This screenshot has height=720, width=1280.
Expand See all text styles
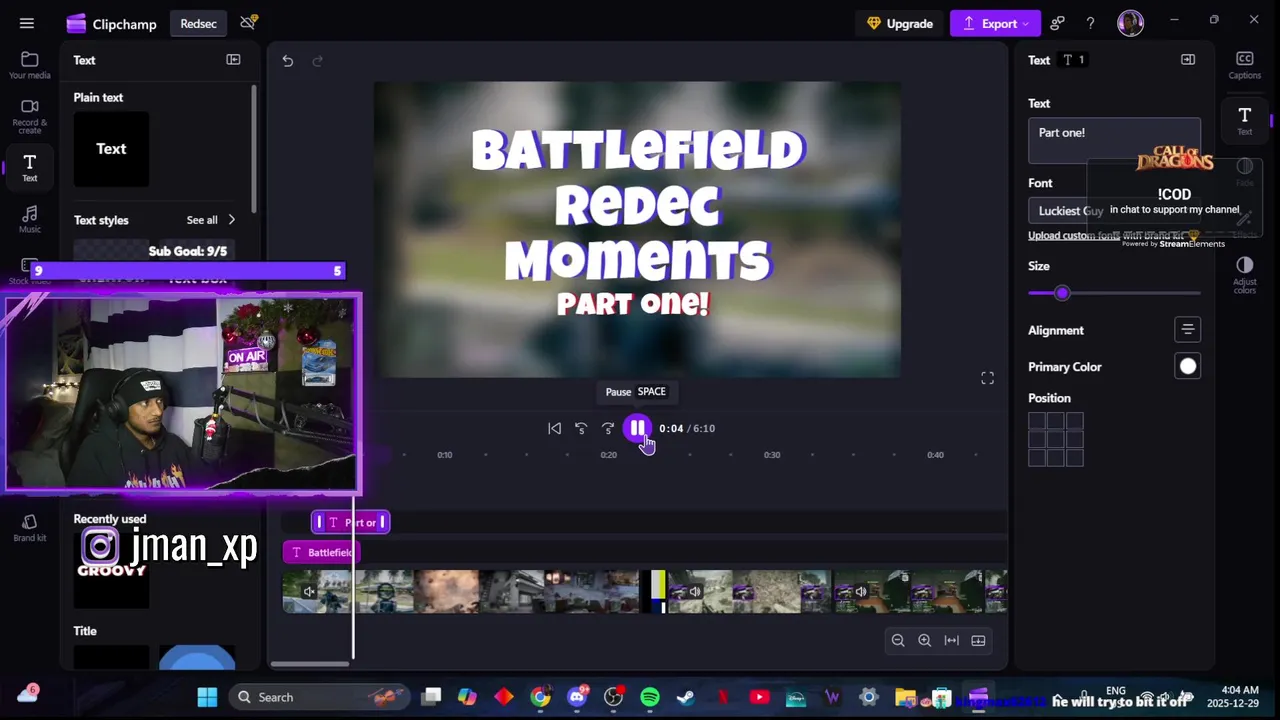211,220
